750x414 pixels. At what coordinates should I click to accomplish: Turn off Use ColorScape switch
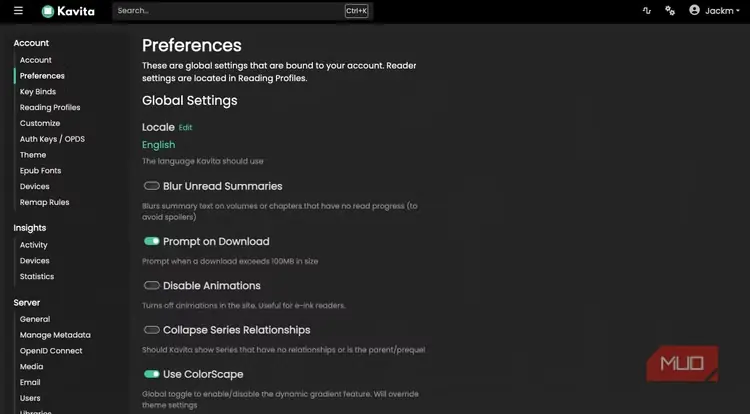(152, 374)
